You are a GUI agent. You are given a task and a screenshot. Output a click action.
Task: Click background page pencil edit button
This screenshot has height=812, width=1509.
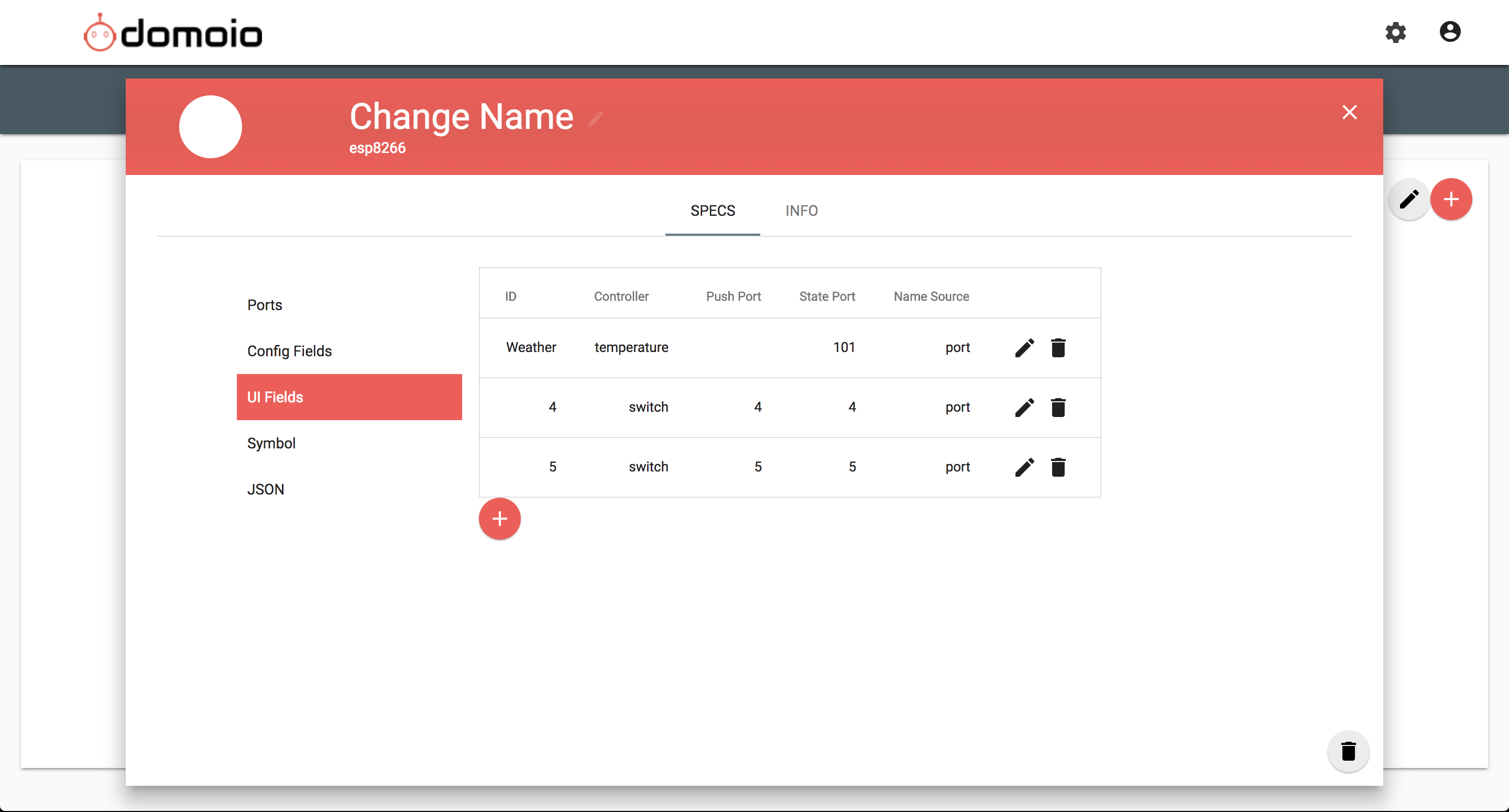pyautogui.click(x=1409, y=199)
